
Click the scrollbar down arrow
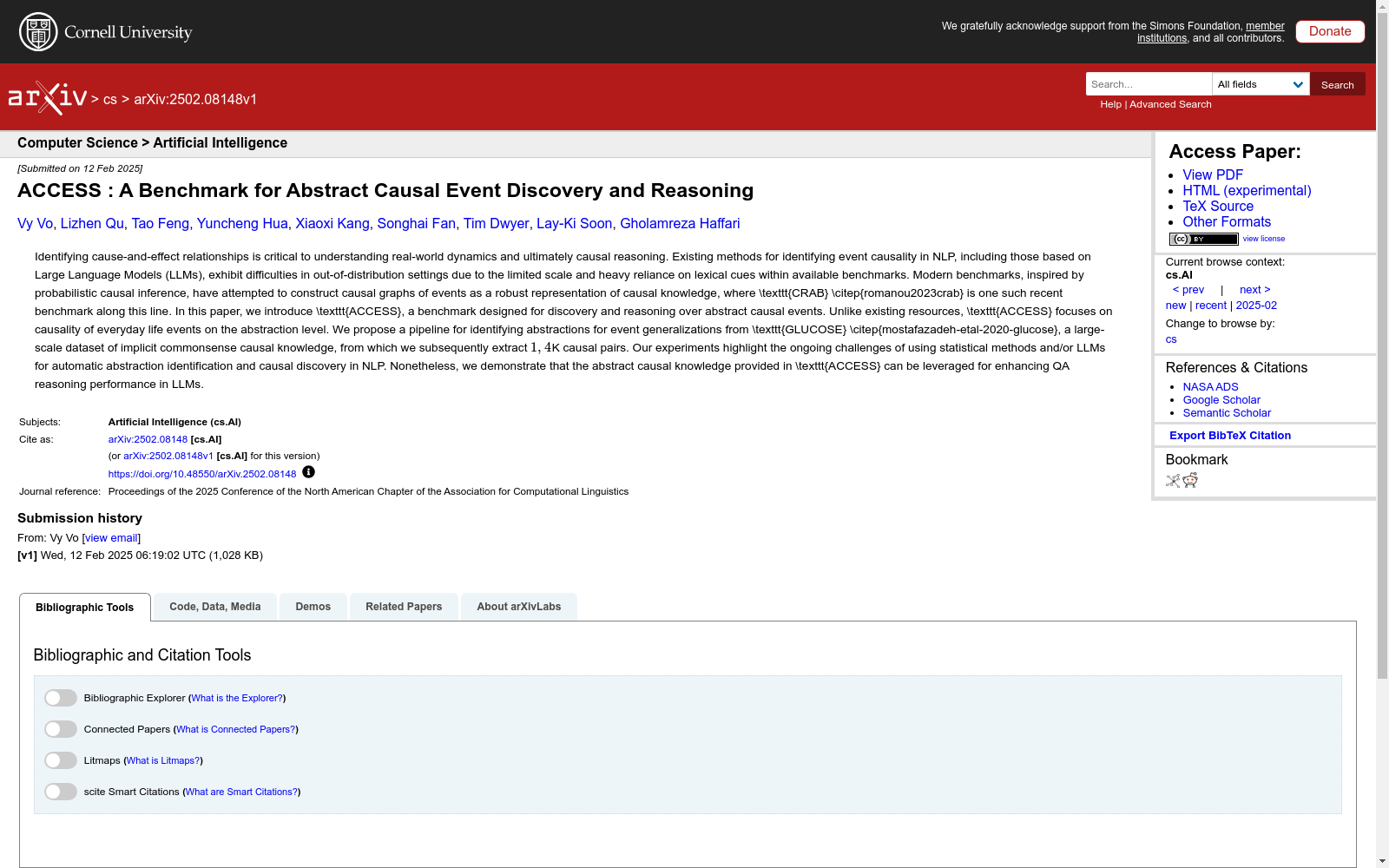1382,861
